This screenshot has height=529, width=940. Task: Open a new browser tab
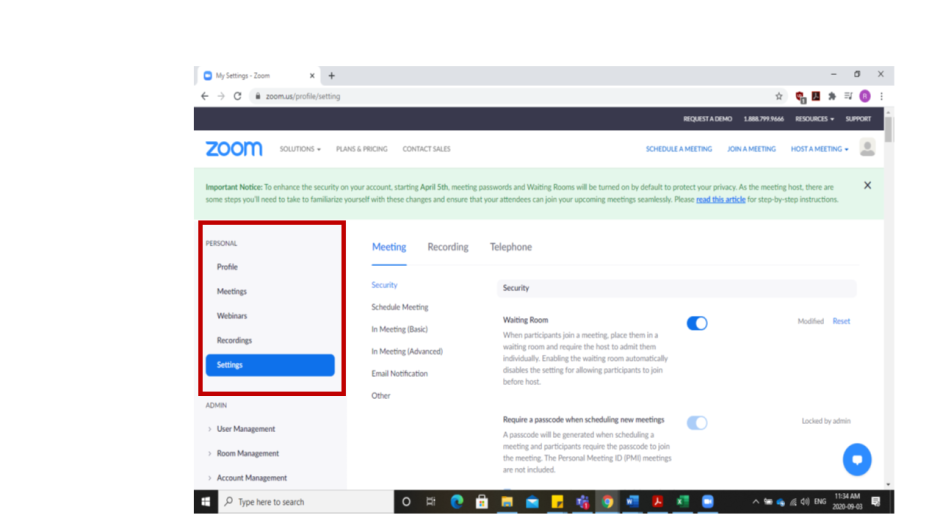tap(332, 76)
